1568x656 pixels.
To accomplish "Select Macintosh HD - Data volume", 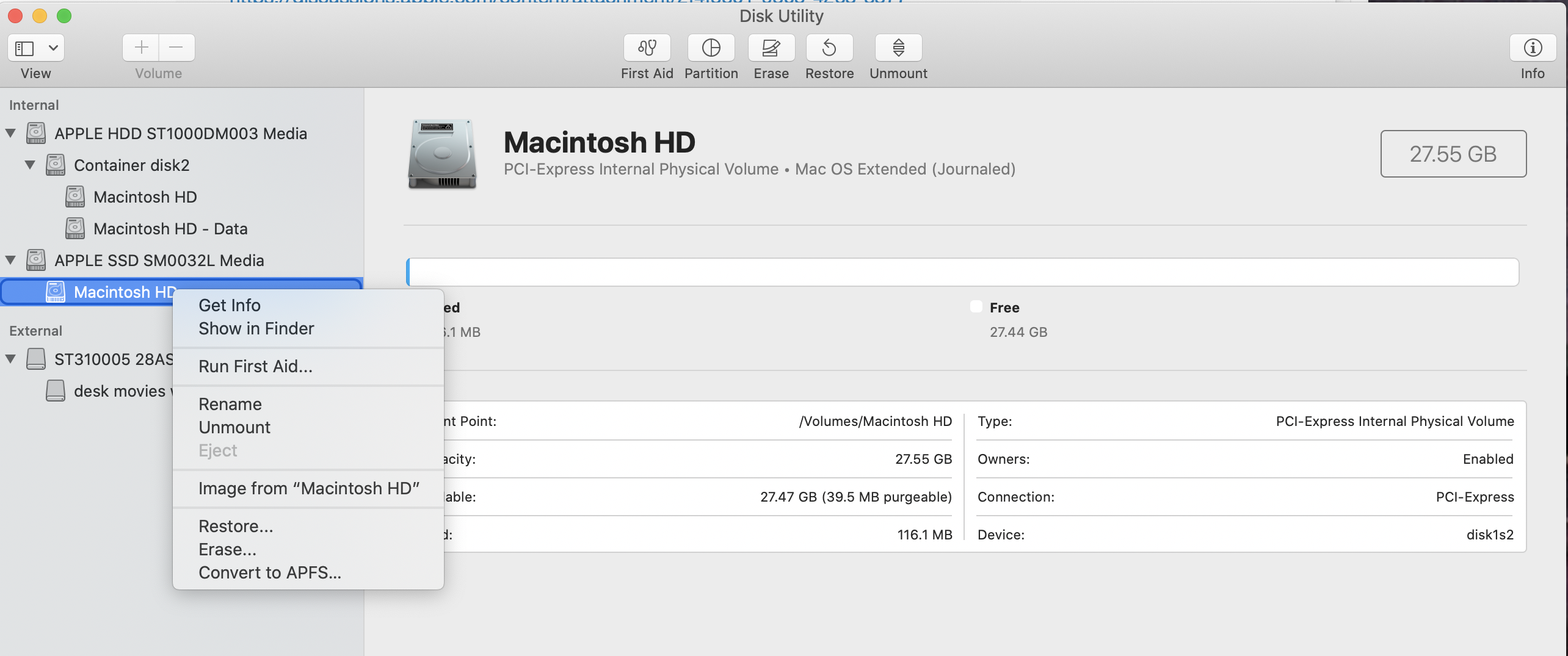I will (181, 228).
